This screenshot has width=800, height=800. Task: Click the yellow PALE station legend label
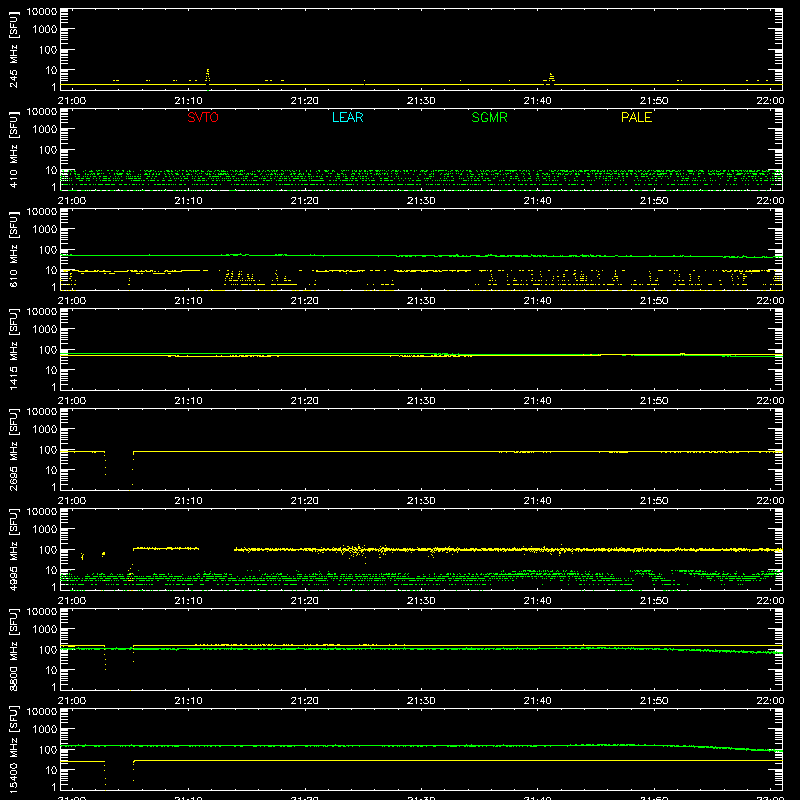click(636, 117)
